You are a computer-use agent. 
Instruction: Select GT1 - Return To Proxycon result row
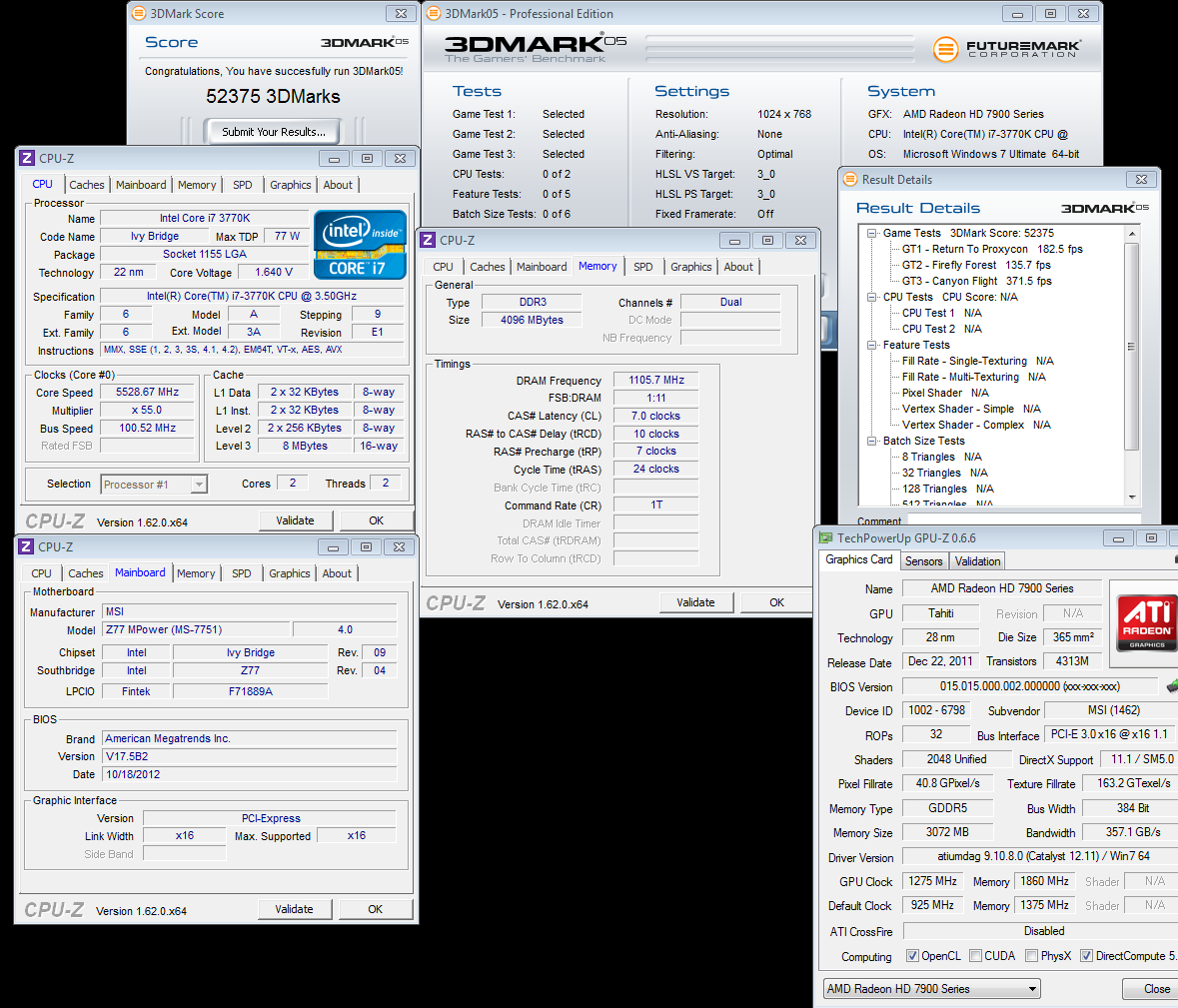(992, 249)
